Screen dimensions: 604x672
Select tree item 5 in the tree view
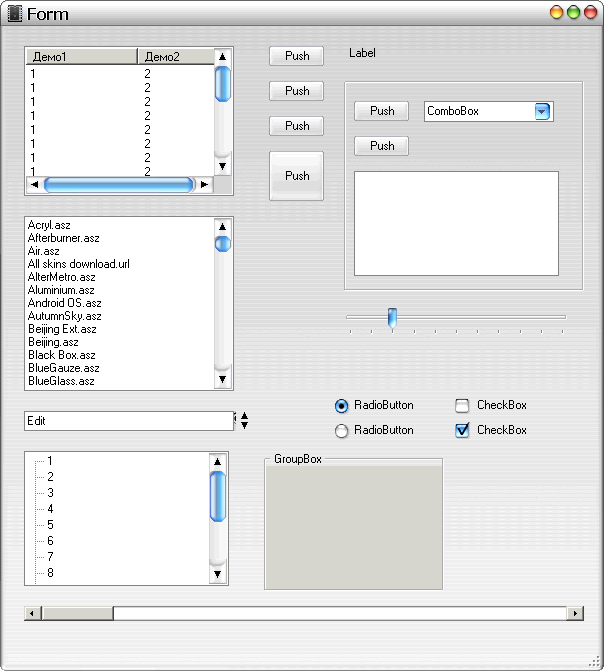tap(50, 525)
